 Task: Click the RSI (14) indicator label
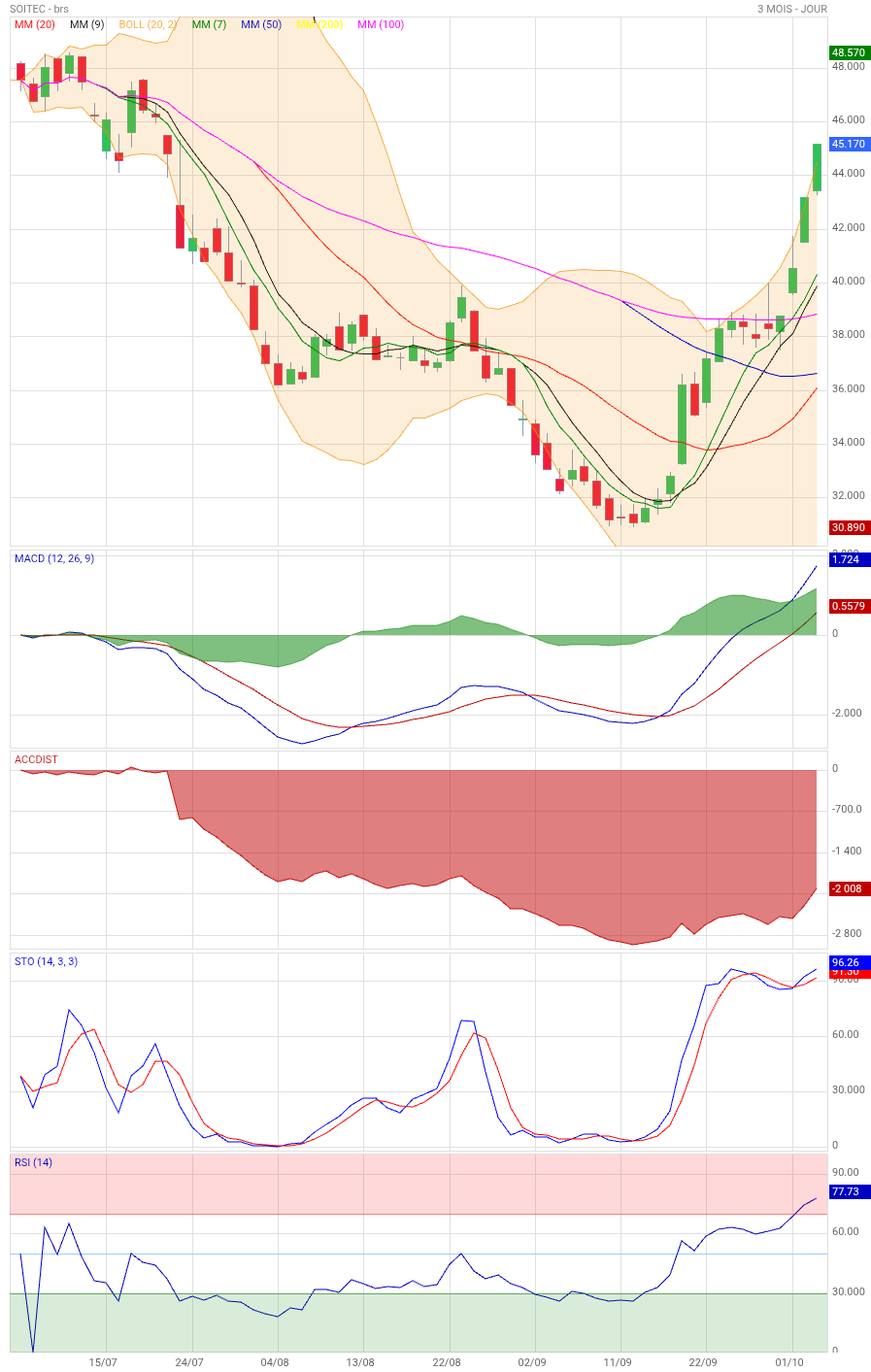33,1162
